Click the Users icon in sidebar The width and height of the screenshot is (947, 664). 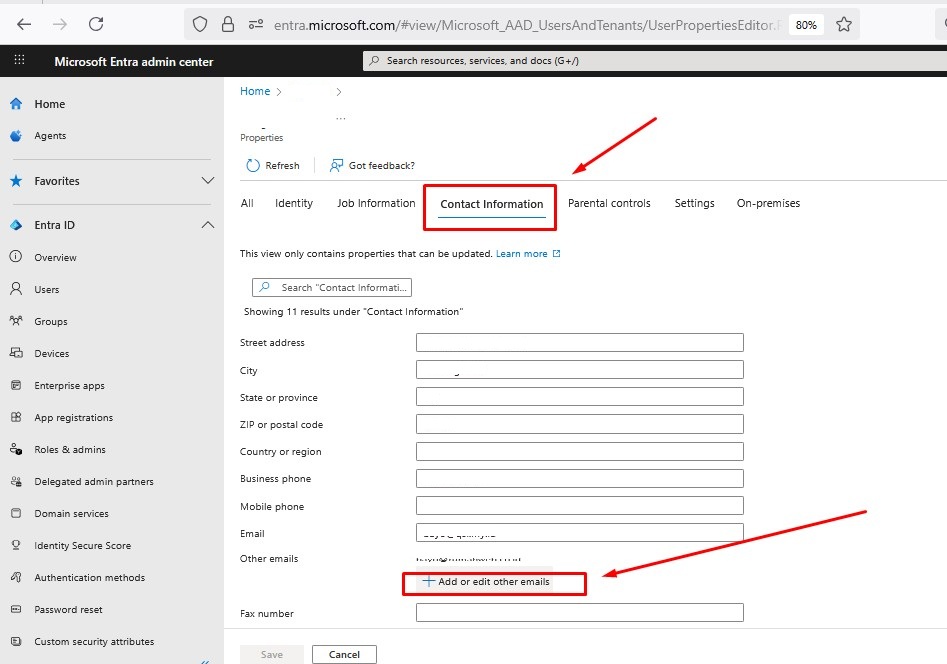(16, 290)
